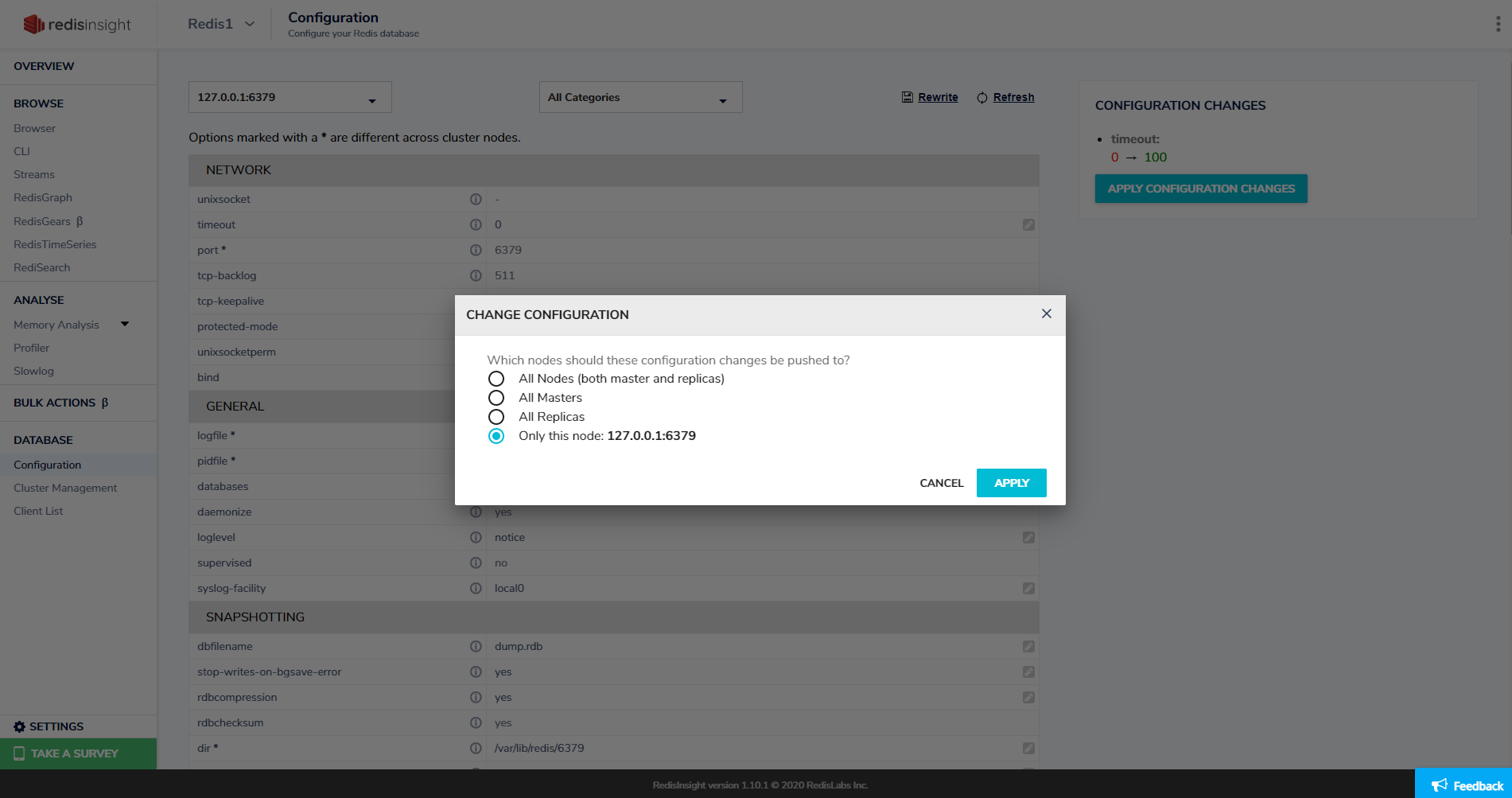
Task: Select Configuration in the sidebar
Action: click(x=48, y=465)
